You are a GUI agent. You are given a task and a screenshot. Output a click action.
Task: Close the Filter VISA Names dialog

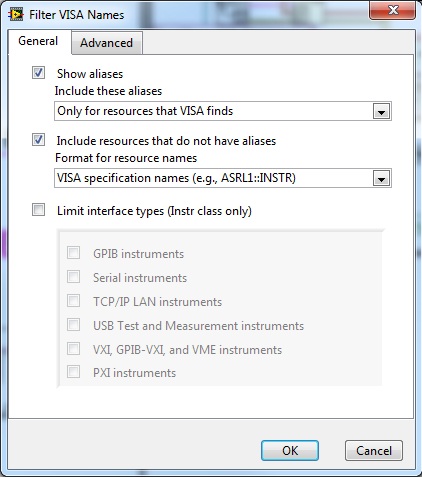coord(392,10)
